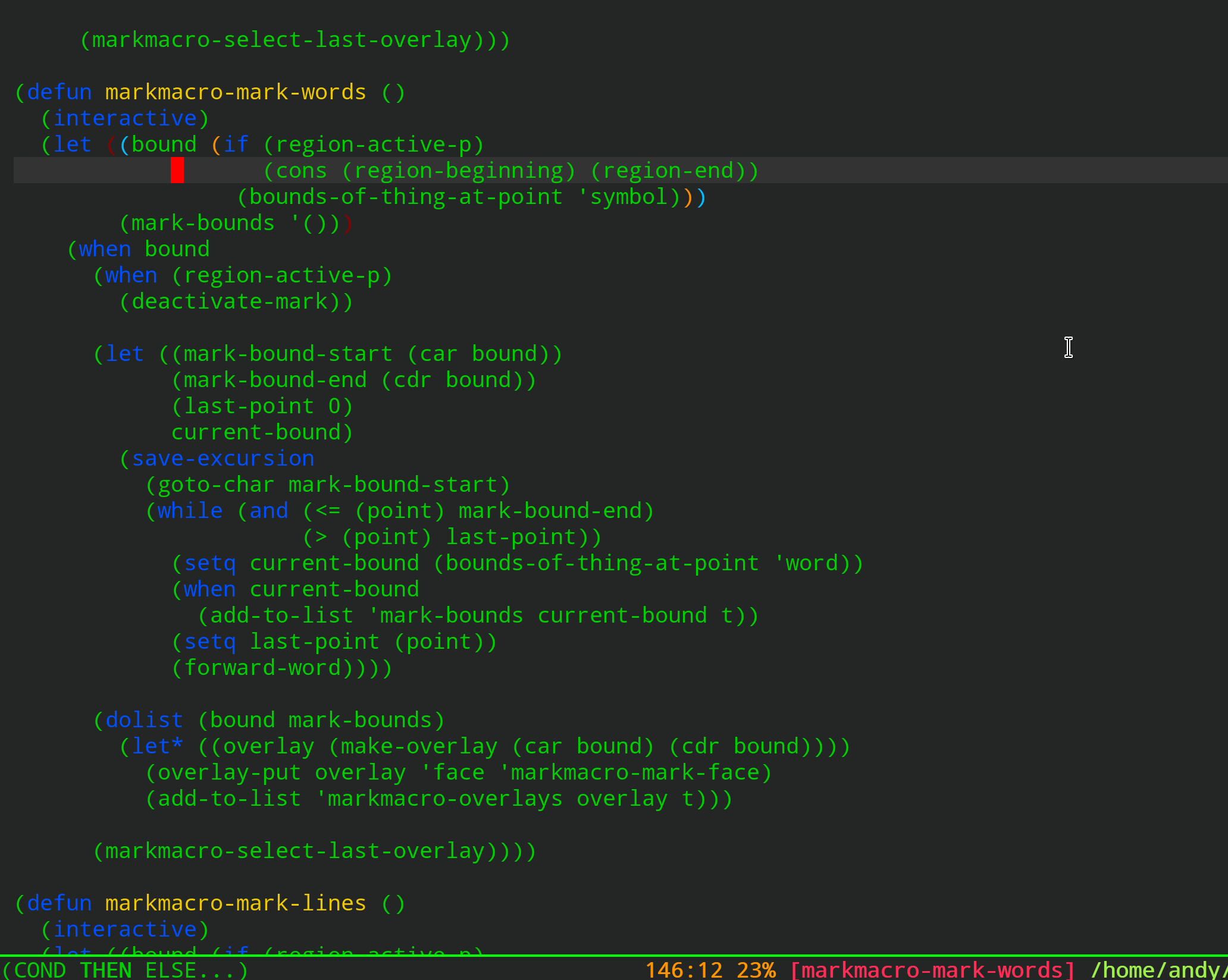Click the (COND THEN ELSE...) eldoc hint
Image resolution: width=1228 pixels, height=980 pixels.
tap(125, 970)
